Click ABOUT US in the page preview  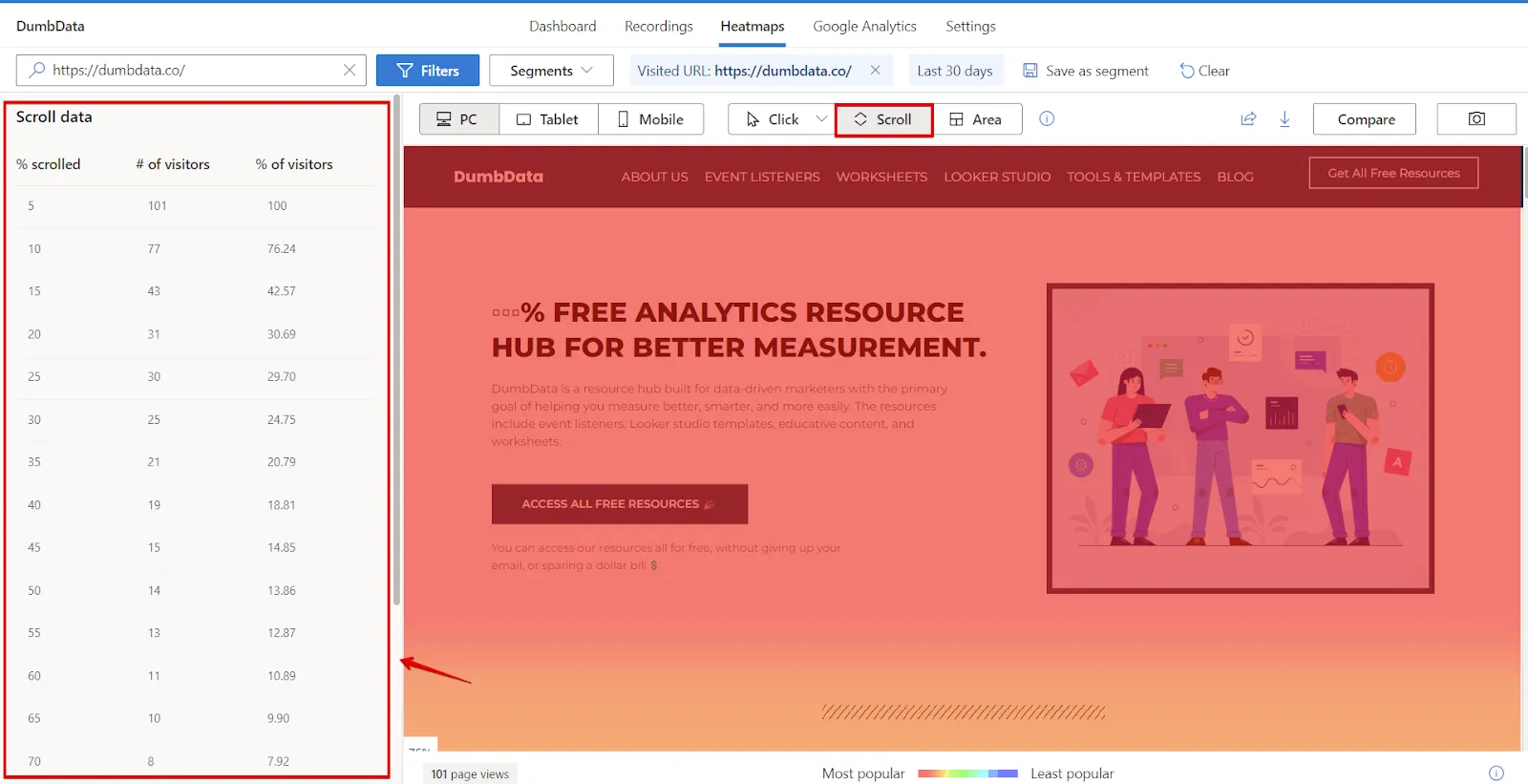(x=654, y=177)
